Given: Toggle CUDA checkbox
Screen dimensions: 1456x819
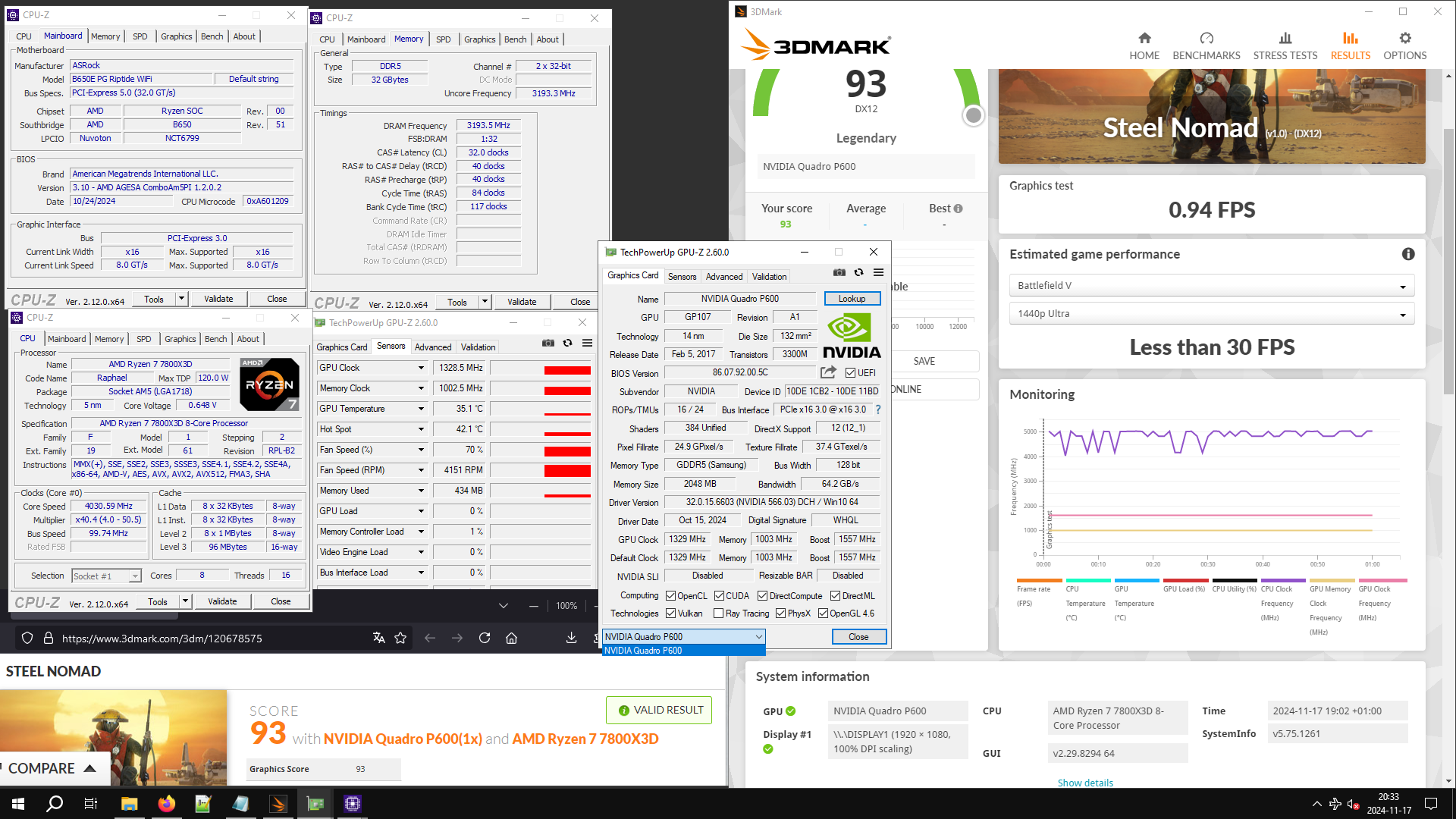Looking at the screenshot, I should 719,596.
